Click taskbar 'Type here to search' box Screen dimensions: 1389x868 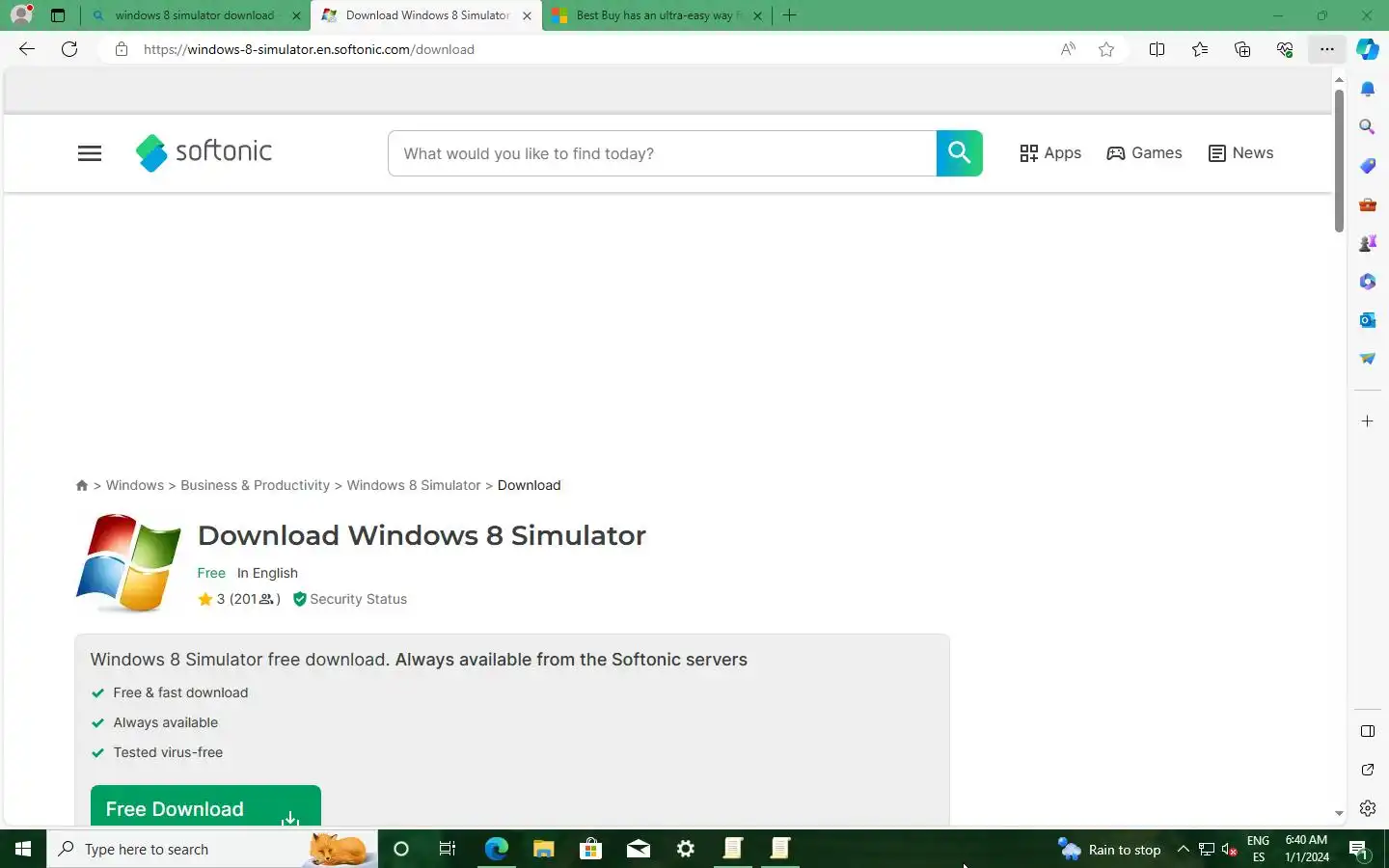212,849
